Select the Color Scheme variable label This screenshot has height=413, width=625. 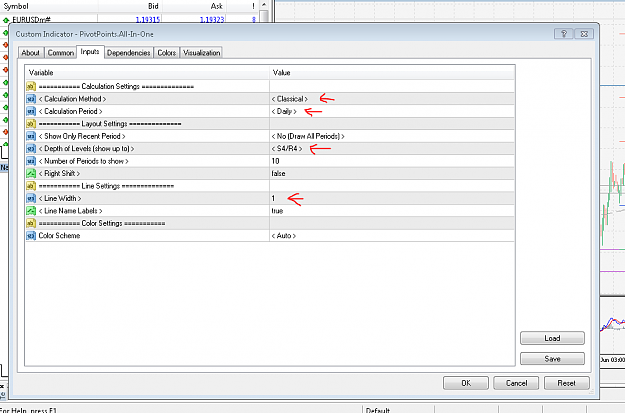(59, 236)
